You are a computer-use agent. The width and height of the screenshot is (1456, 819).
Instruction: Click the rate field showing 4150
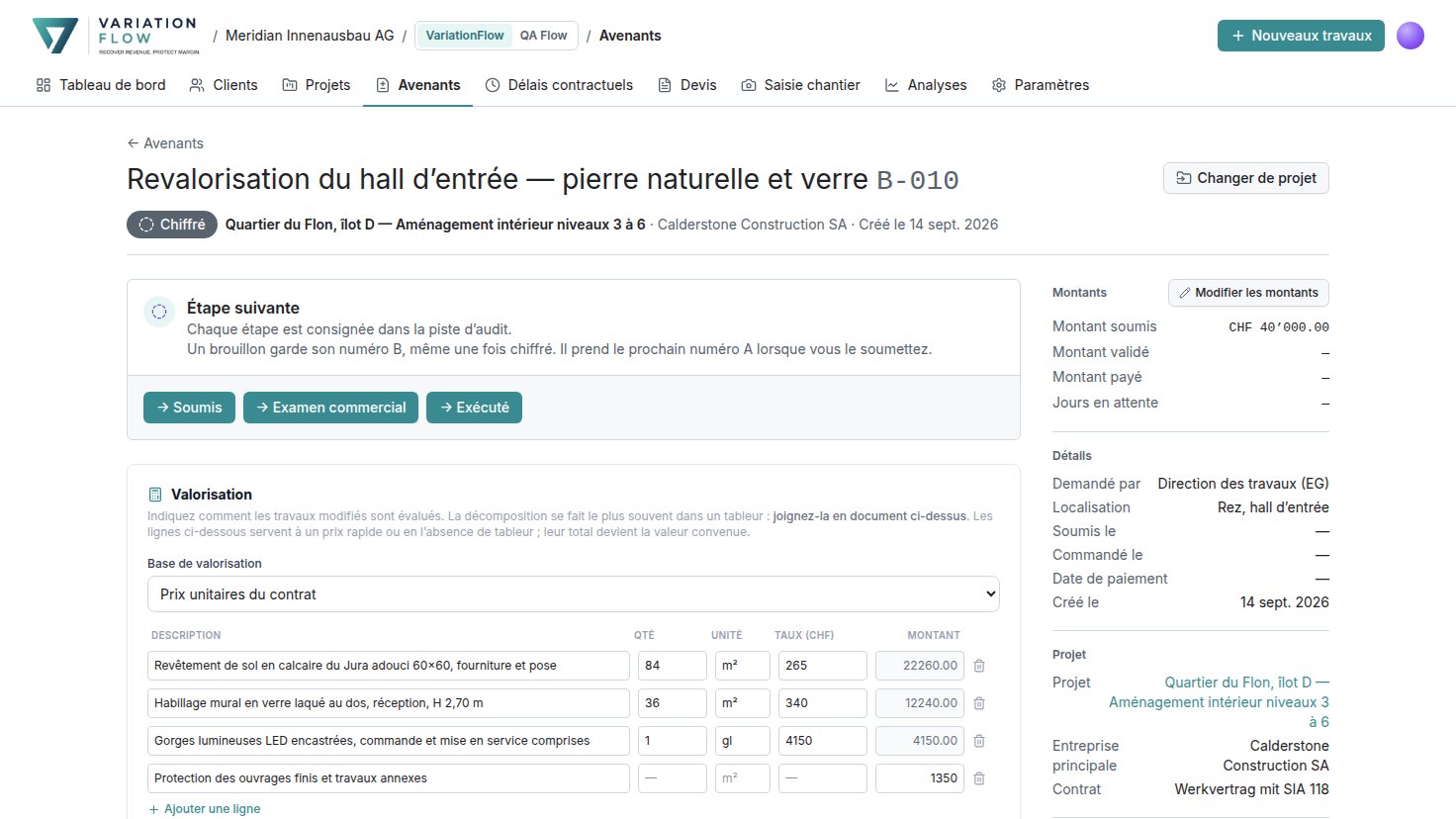pos(823,741)
